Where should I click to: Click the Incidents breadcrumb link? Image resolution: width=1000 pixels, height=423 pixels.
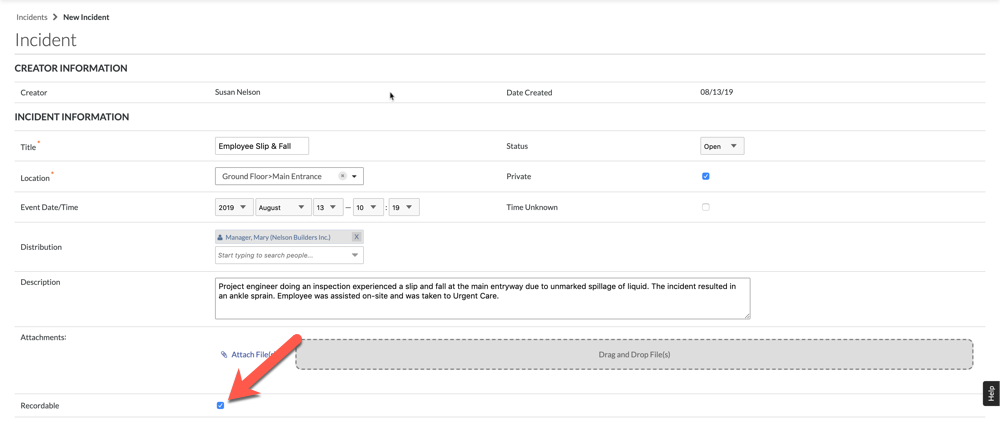(x=31, y=17)
